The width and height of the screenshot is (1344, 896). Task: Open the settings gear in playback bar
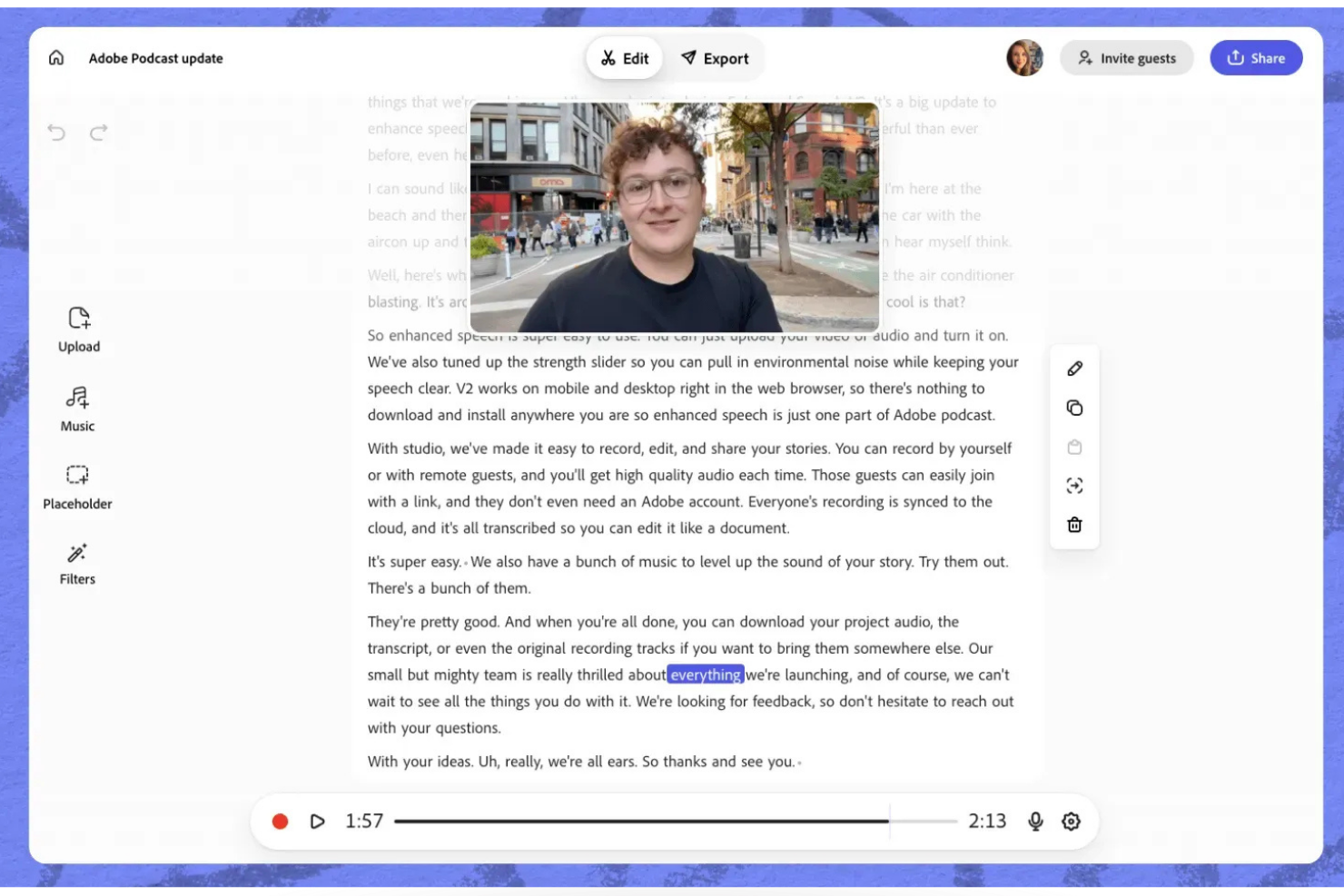(1072, 822)
